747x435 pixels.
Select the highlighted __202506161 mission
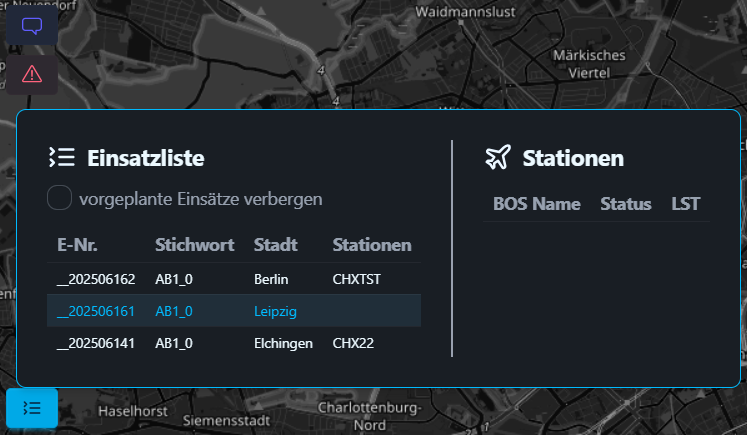[x=234, y=311]
